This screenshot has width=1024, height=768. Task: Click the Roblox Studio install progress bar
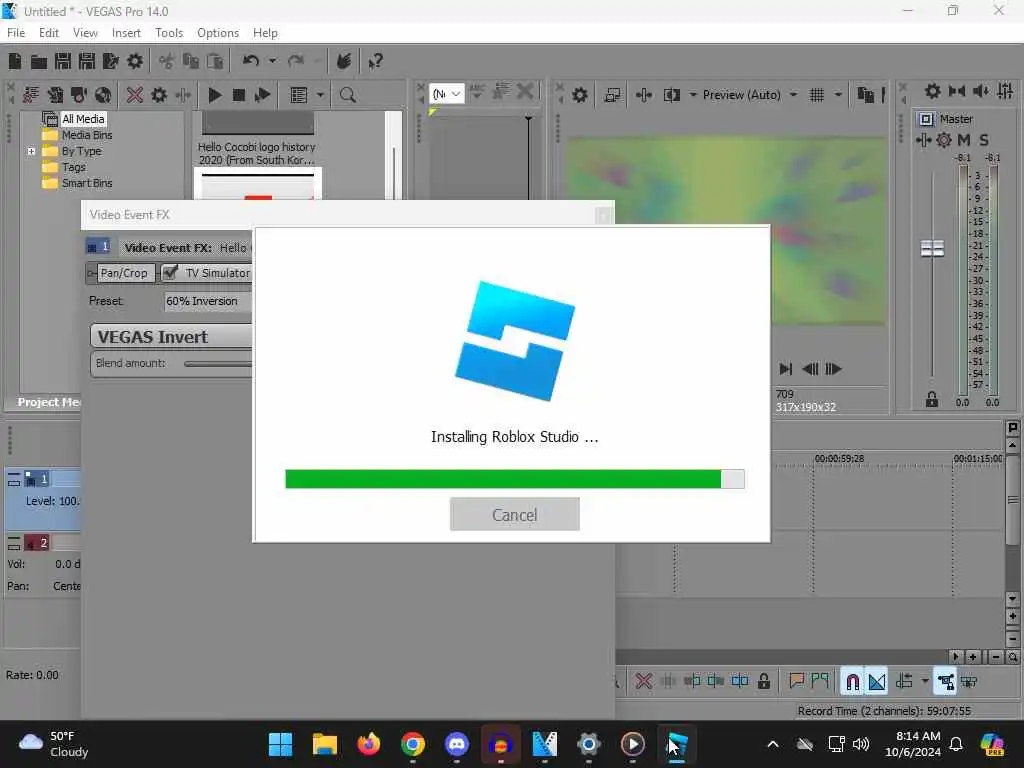515,479
